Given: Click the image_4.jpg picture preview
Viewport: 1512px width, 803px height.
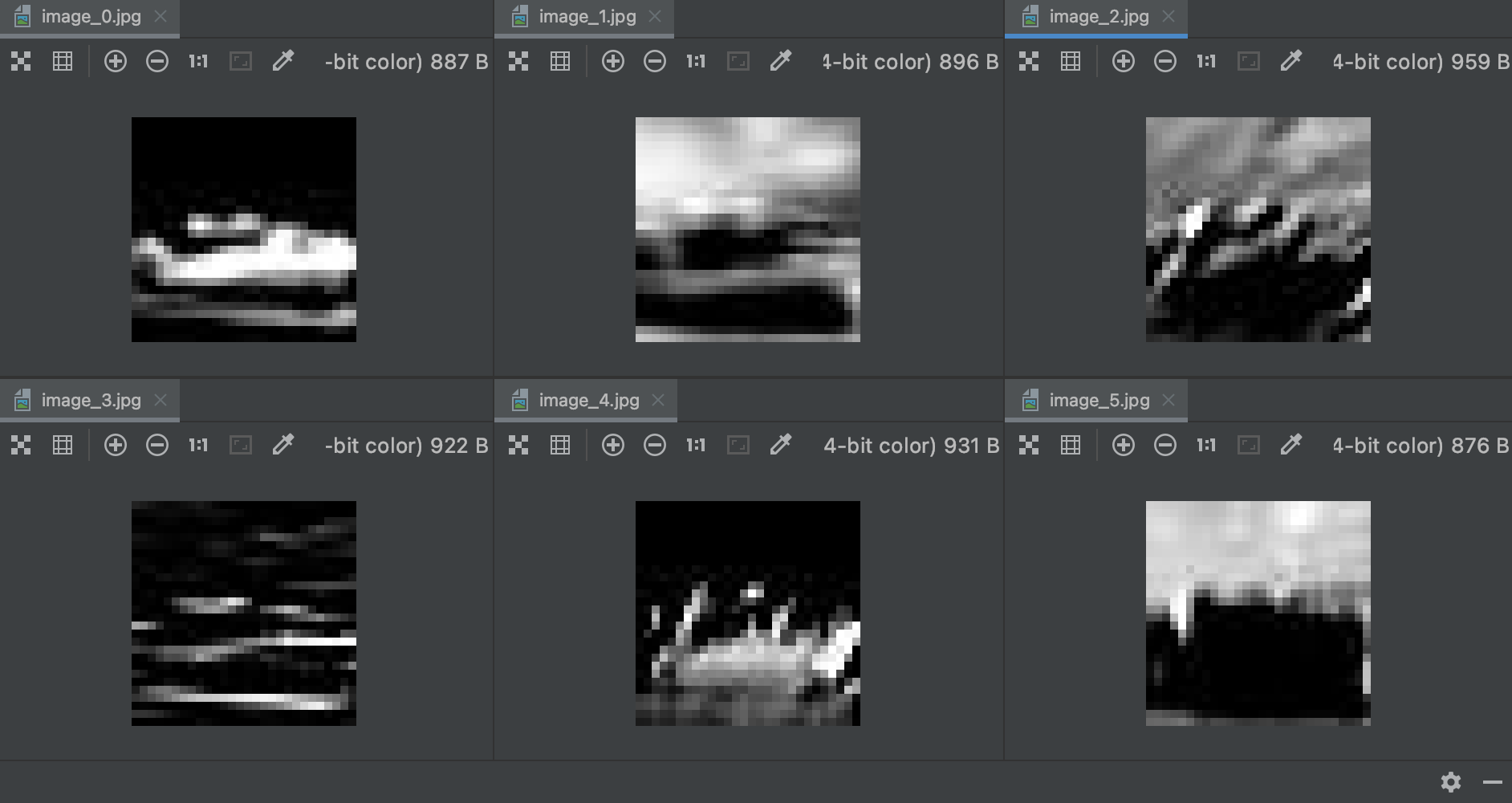Looking at the screenshot, I should 748,613.
